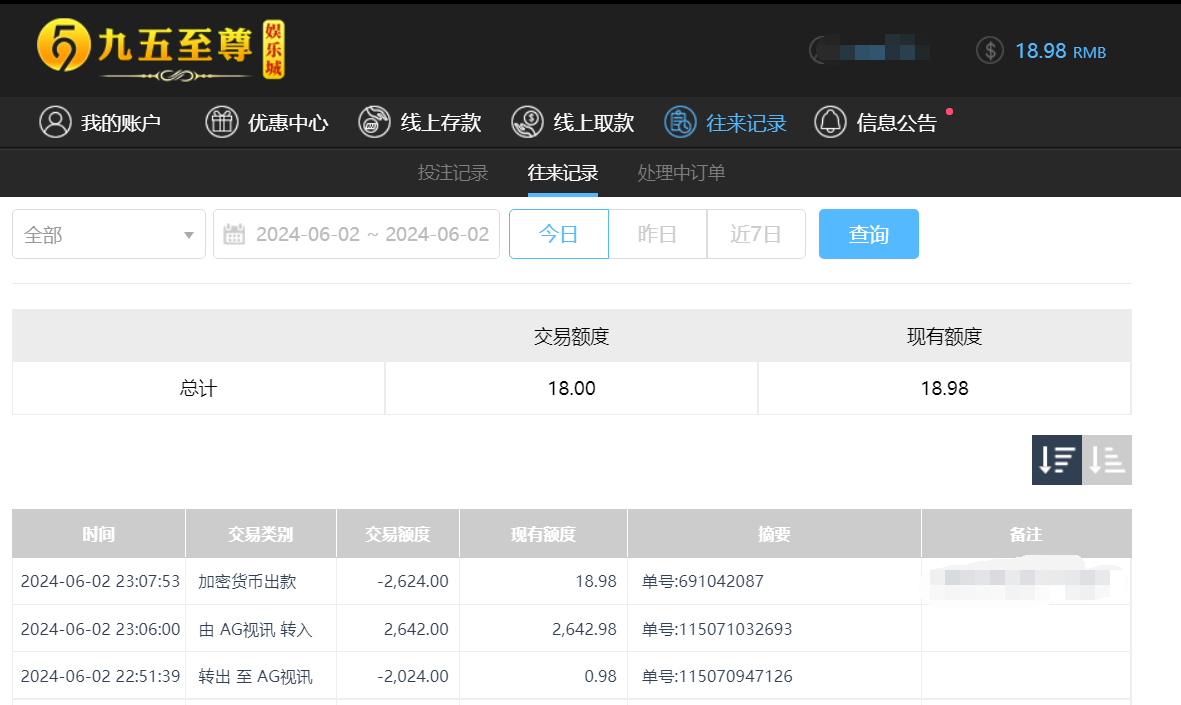This screenshot has width=1181, height=705.
Task: Click the descending sort icon above the table
Action: click(x=1057, y=460)
